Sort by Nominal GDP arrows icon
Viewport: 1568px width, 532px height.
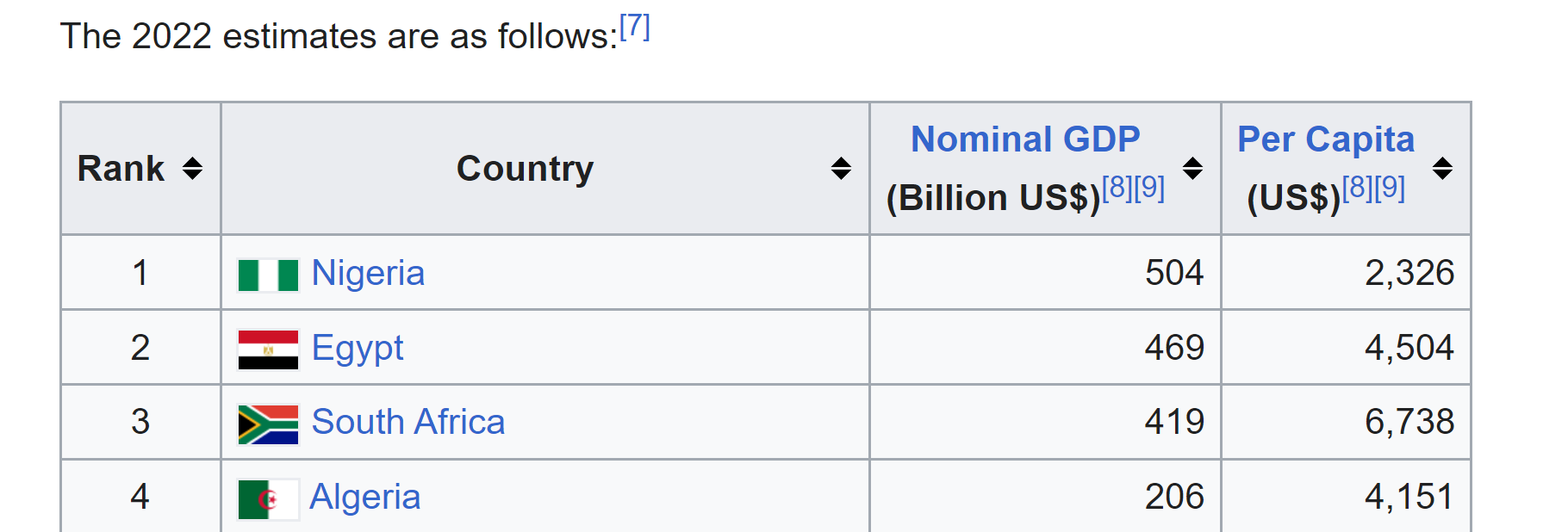click(x=1192, y=169)
